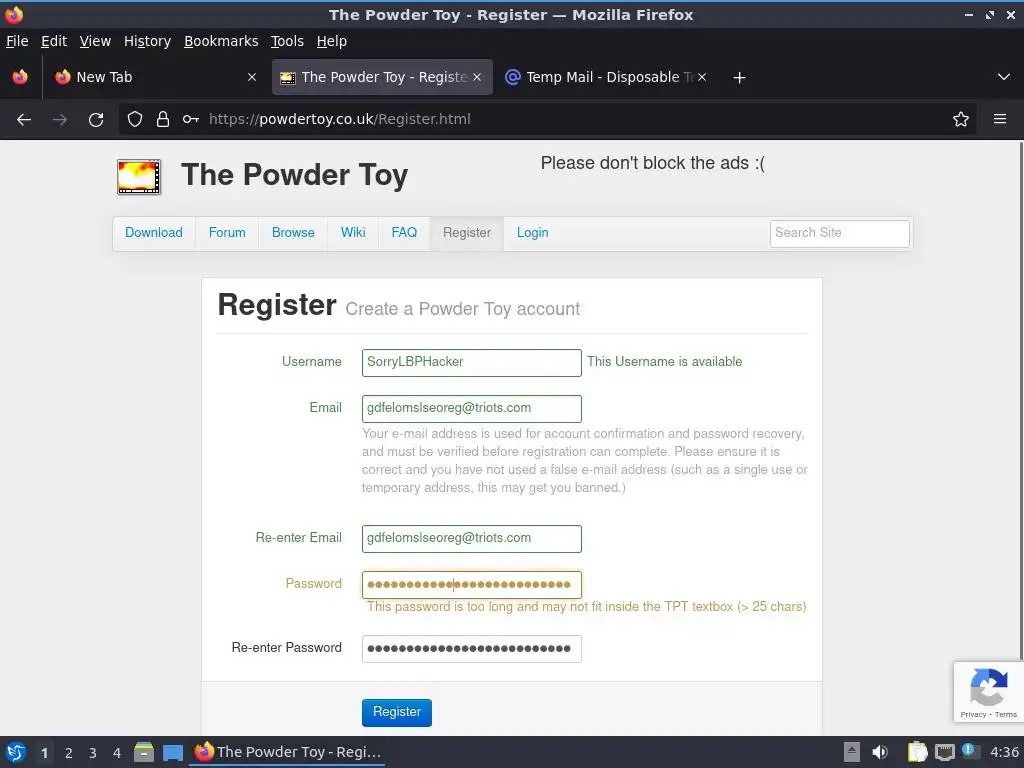The image size is (1024, 768).
Task: Open Firefox View pinned icon
Action: click(20, 77)
